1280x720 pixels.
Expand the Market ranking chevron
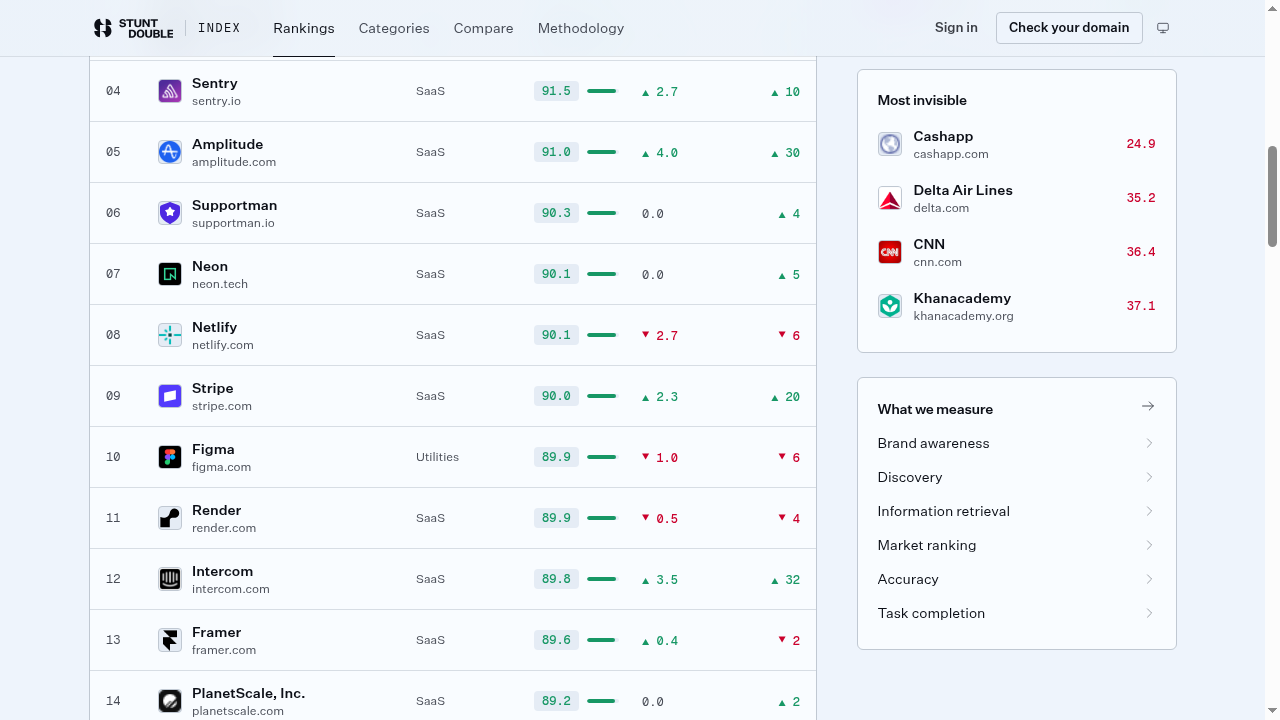[x=1149, y=545]
